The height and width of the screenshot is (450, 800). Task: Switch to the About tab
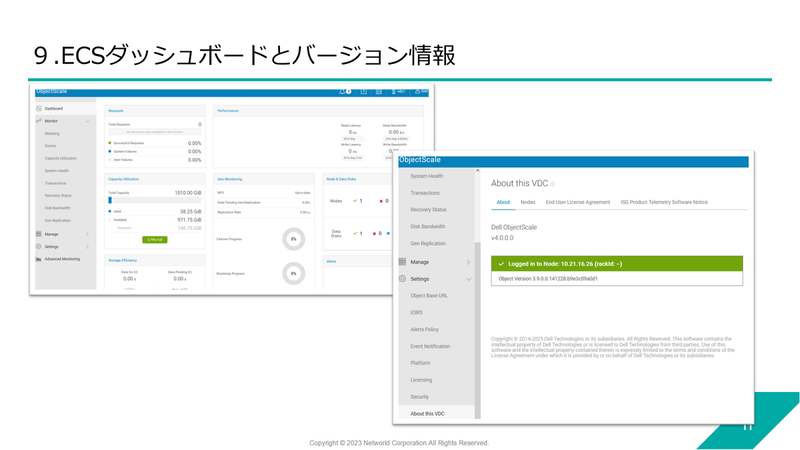(x=503, y=202)
